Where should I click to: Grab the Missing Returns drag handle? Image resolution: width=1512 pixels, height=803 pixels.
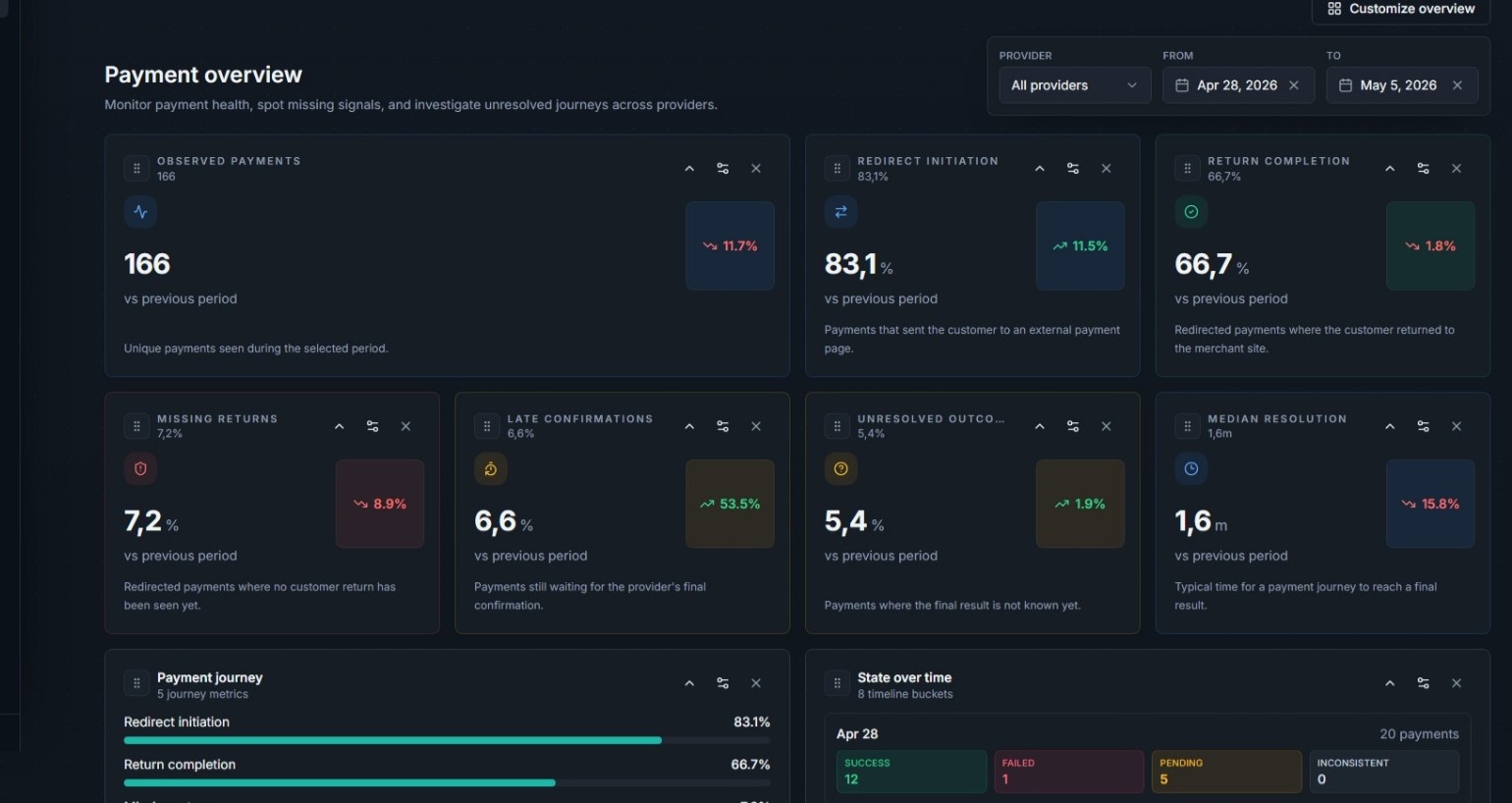(136, 426)
